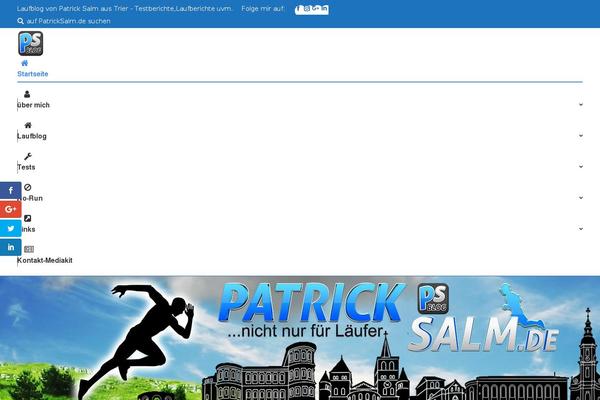Click the person icon above über mich
The height and width of the screenshot is (400, 600).
pyautogui.click(x=27, y=94)
